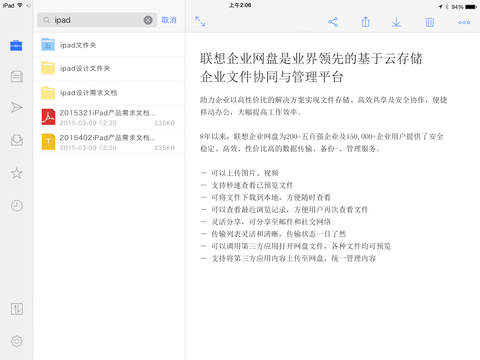Viewport: 480px width, 360px height.
Task: Click the export (upload arrow) icon
Action: point(366,22)
